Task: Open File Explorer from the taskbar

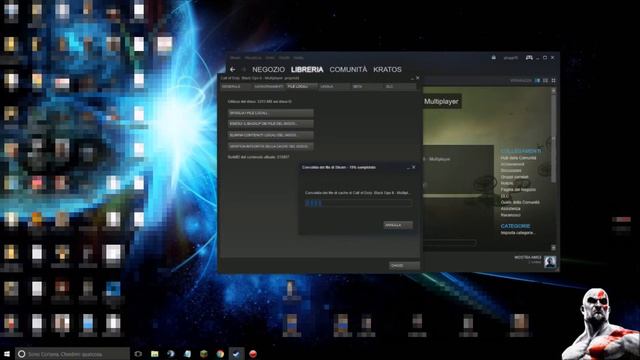Action: coord(154,354)
